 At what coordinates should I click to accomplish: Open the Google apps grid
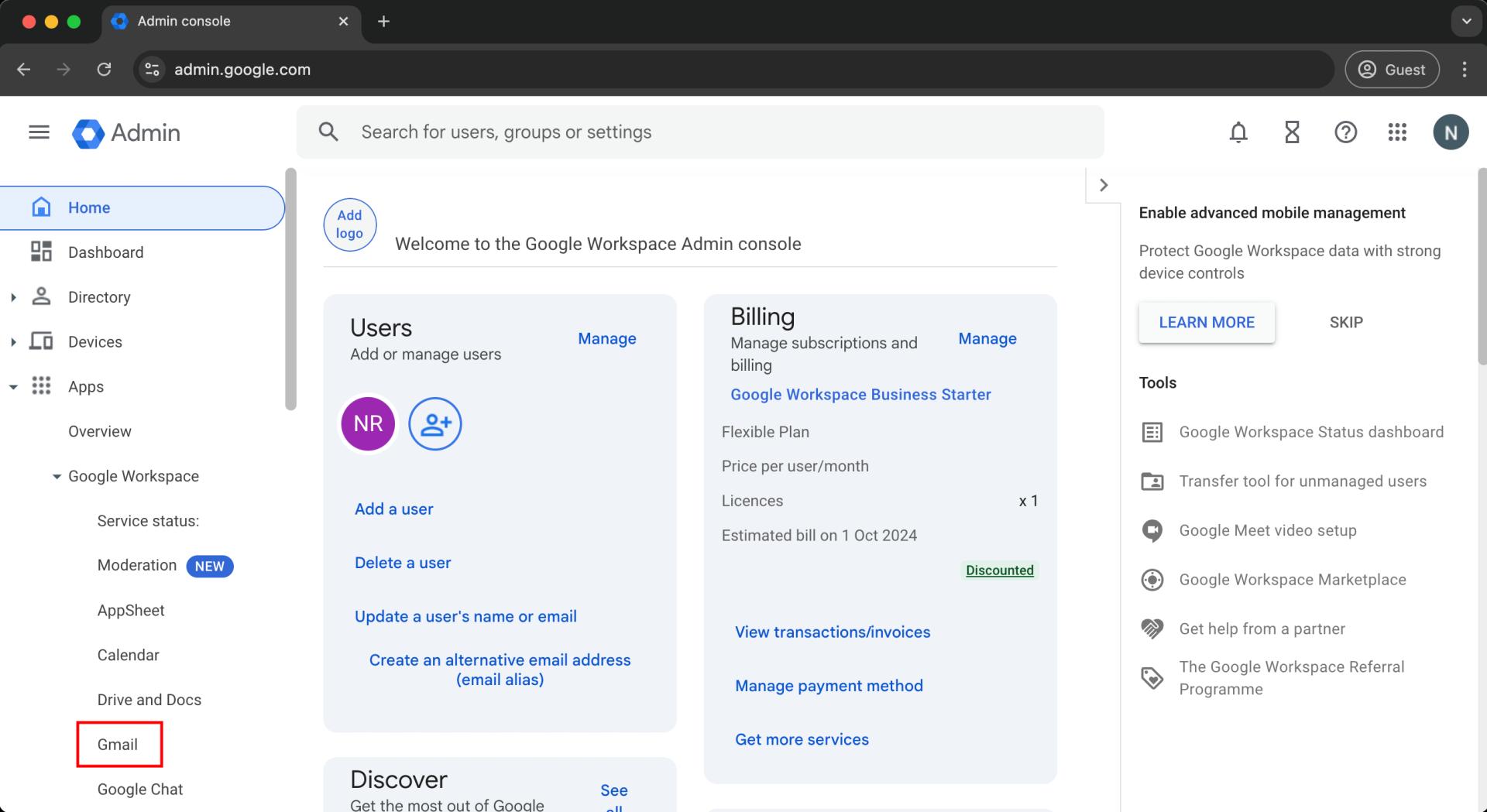coord(1397,132)
